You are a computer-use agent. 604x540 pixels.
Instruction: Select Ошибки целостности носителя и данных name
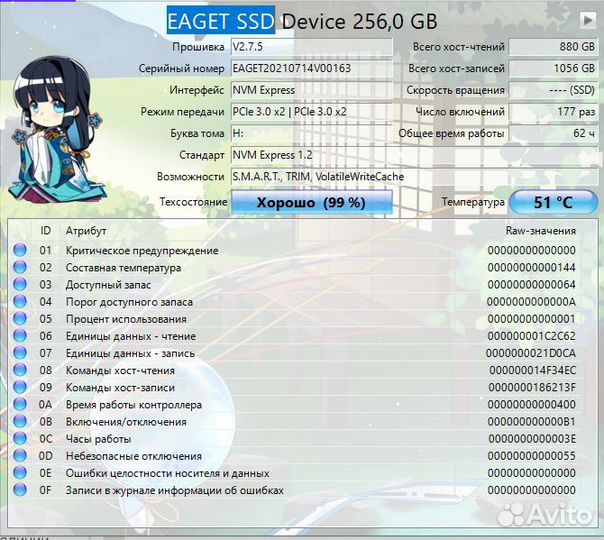tap(168, 473)
